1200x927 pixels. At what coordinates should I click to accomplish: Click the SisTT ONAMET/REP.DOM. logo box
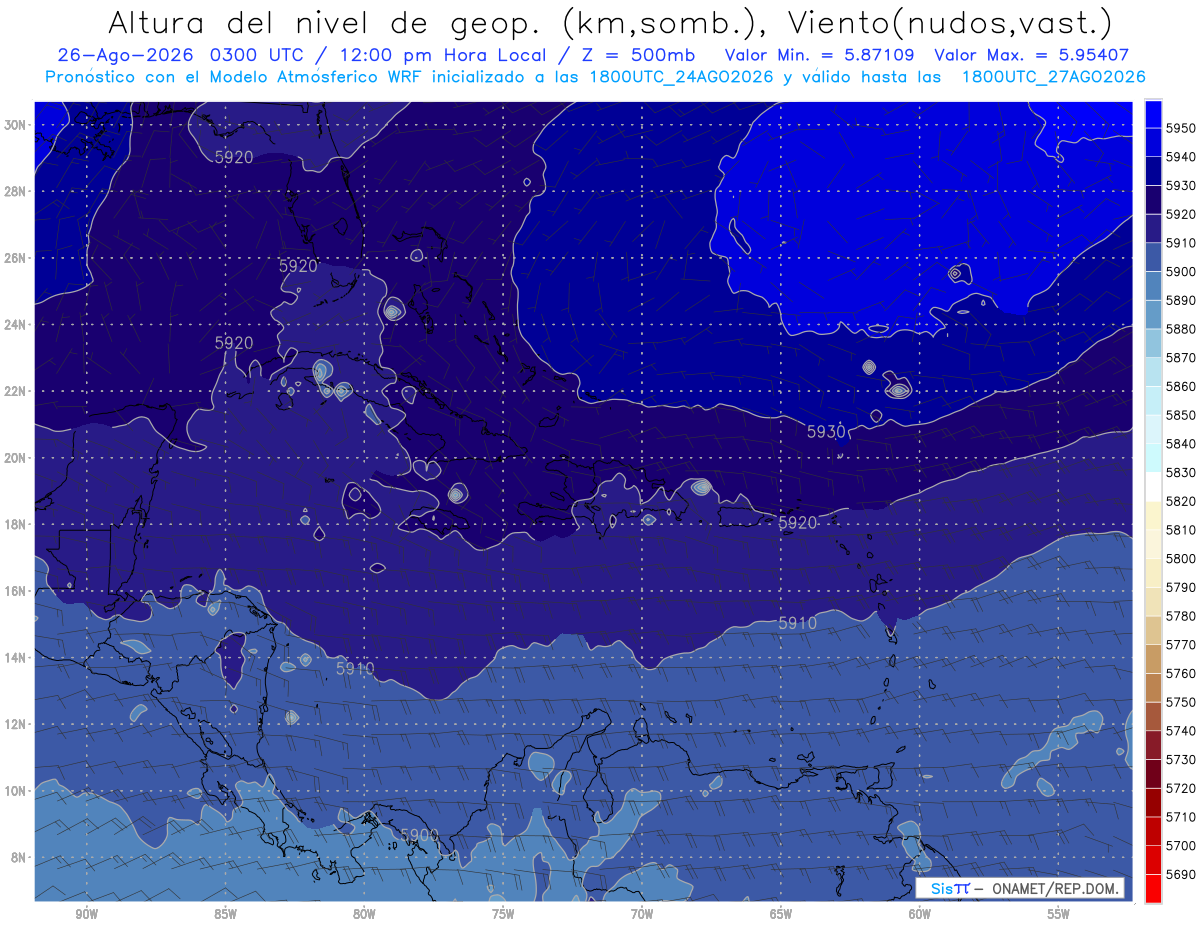1020,888
